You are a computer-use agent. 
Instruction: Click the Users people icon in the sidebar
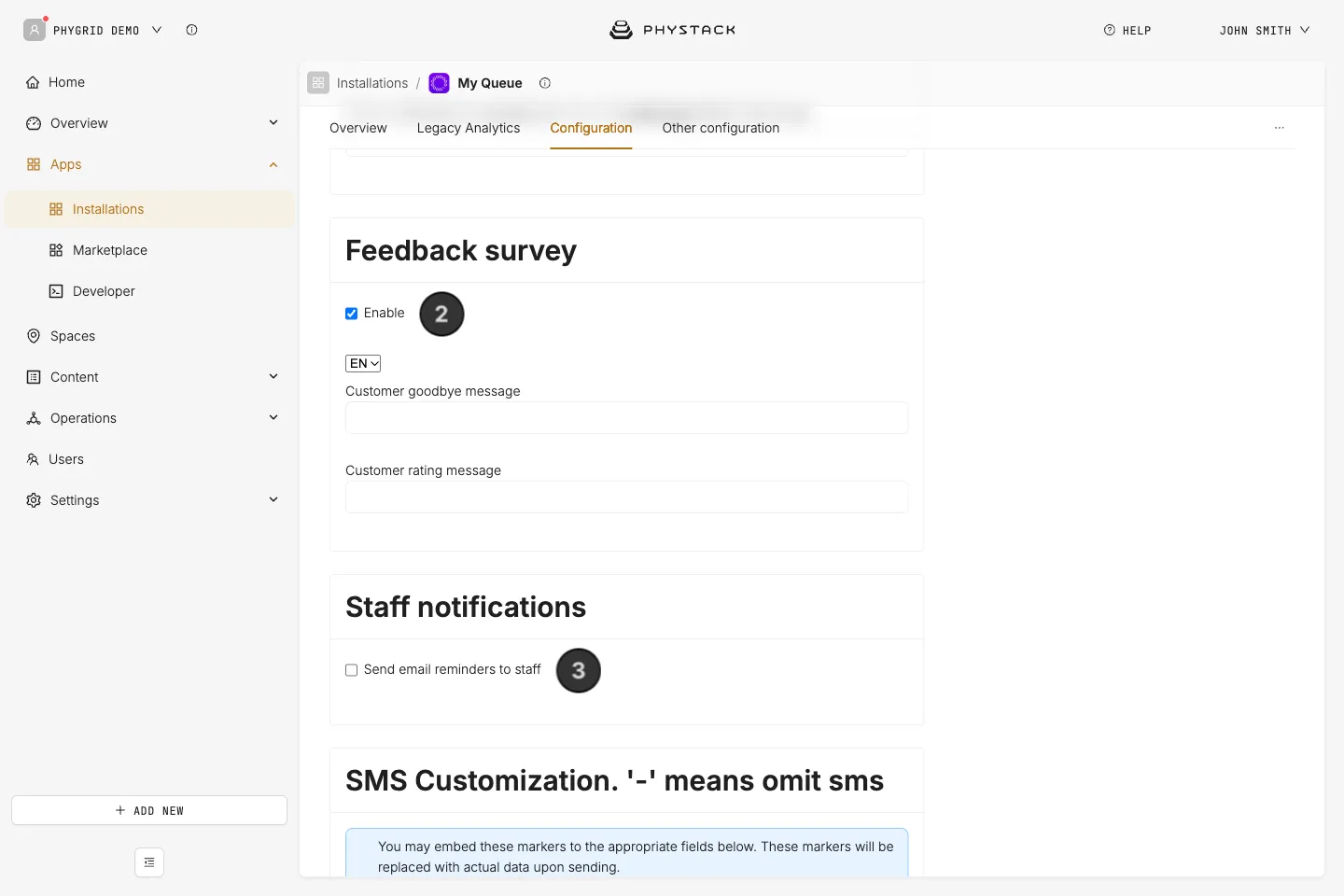coord(33,459)
